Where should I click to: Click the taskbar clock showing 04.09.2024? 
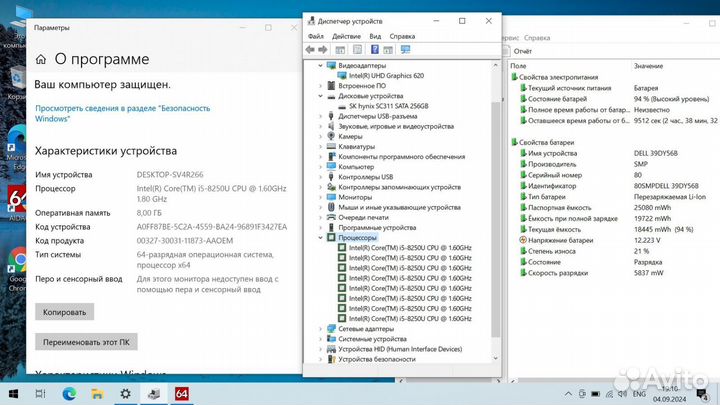[x=670, y=394]
